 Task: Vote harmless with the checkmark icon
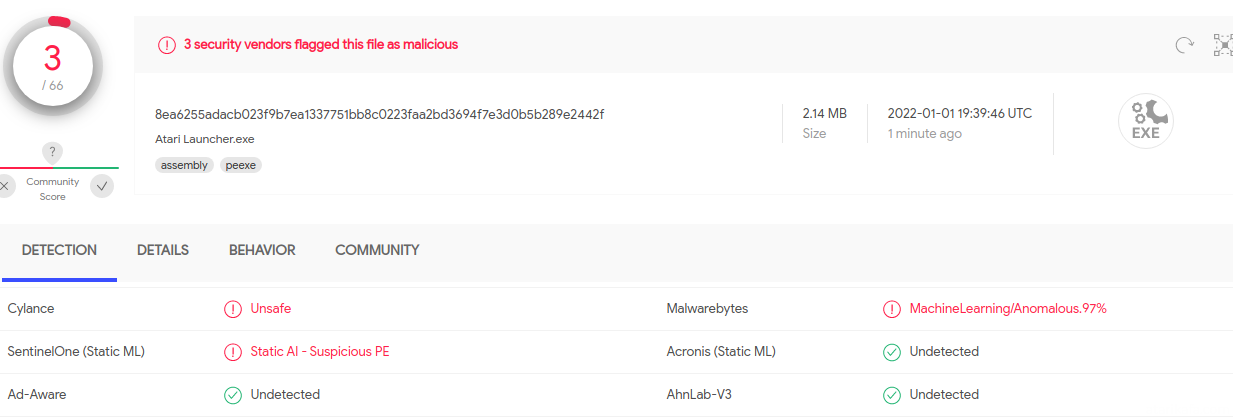click(102, 186)
